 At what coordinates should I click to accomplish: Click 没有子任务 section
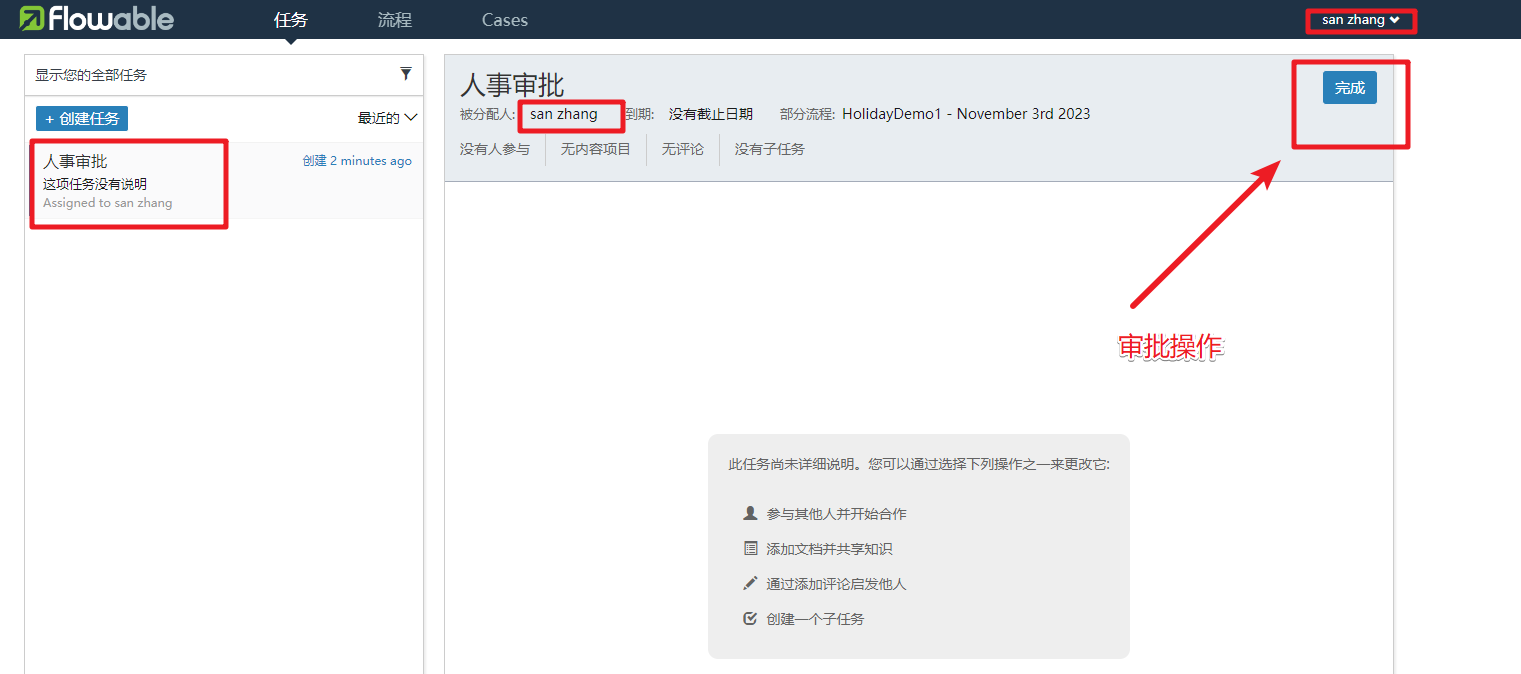point(769,149)
